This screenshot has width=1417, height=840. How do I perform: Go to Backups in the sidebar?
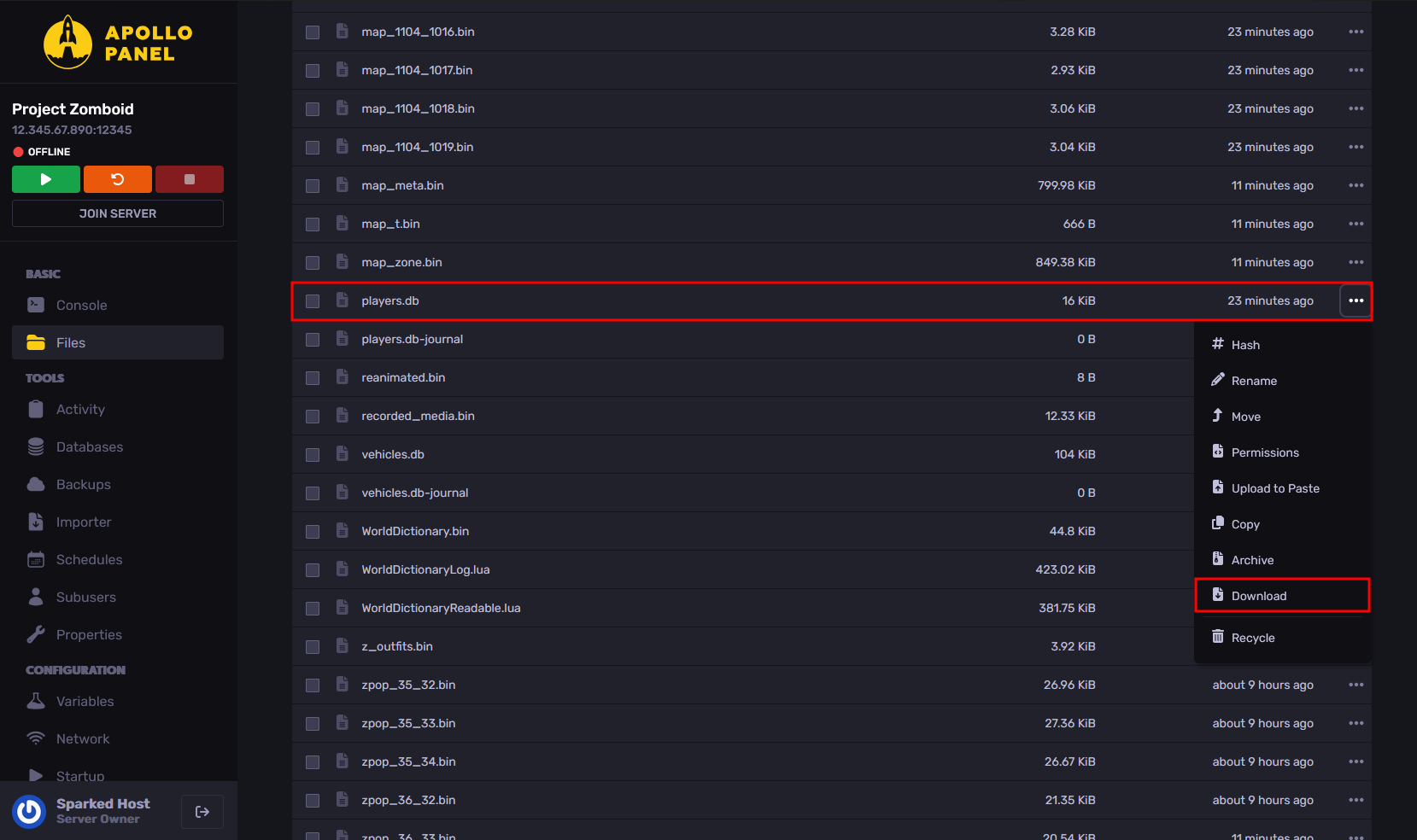(83, 485)
